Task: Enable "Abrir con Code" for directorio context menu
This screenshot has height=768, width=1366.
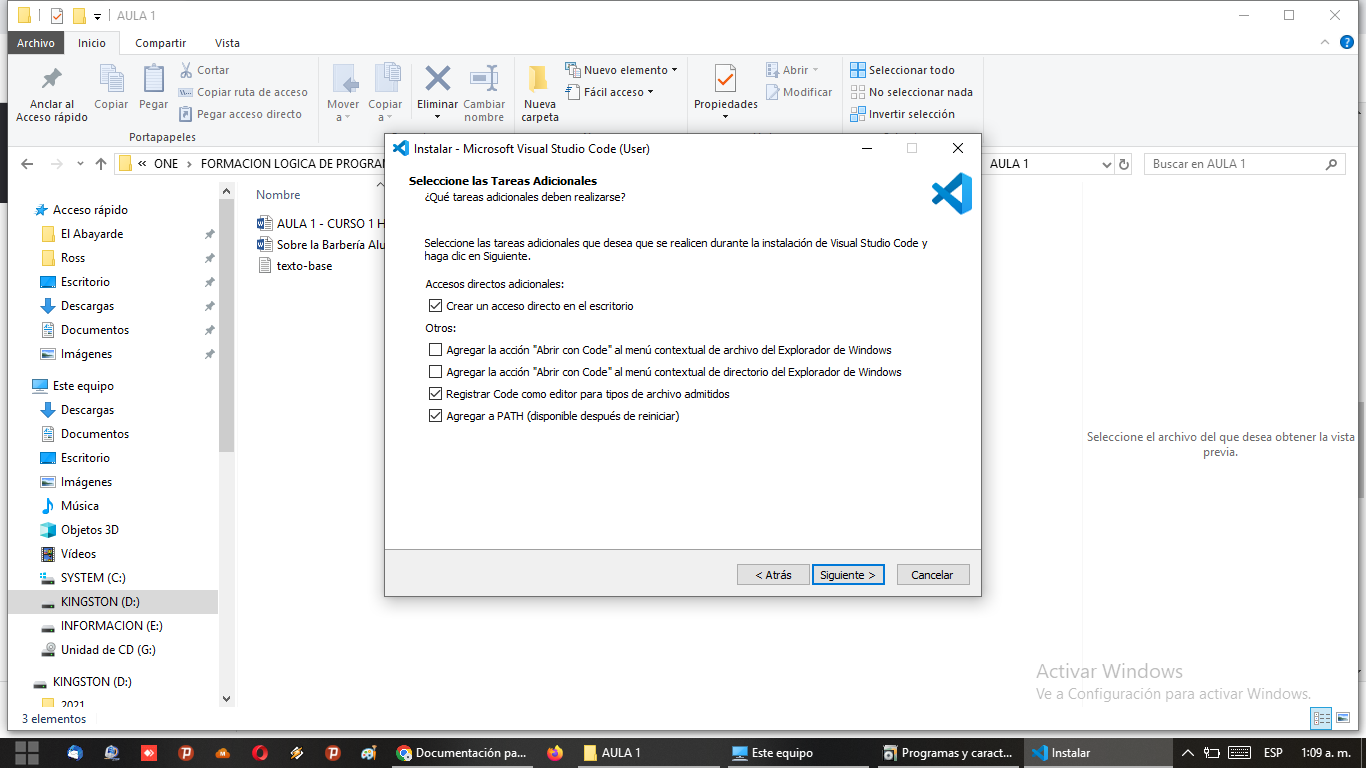Action: [435, 372]
